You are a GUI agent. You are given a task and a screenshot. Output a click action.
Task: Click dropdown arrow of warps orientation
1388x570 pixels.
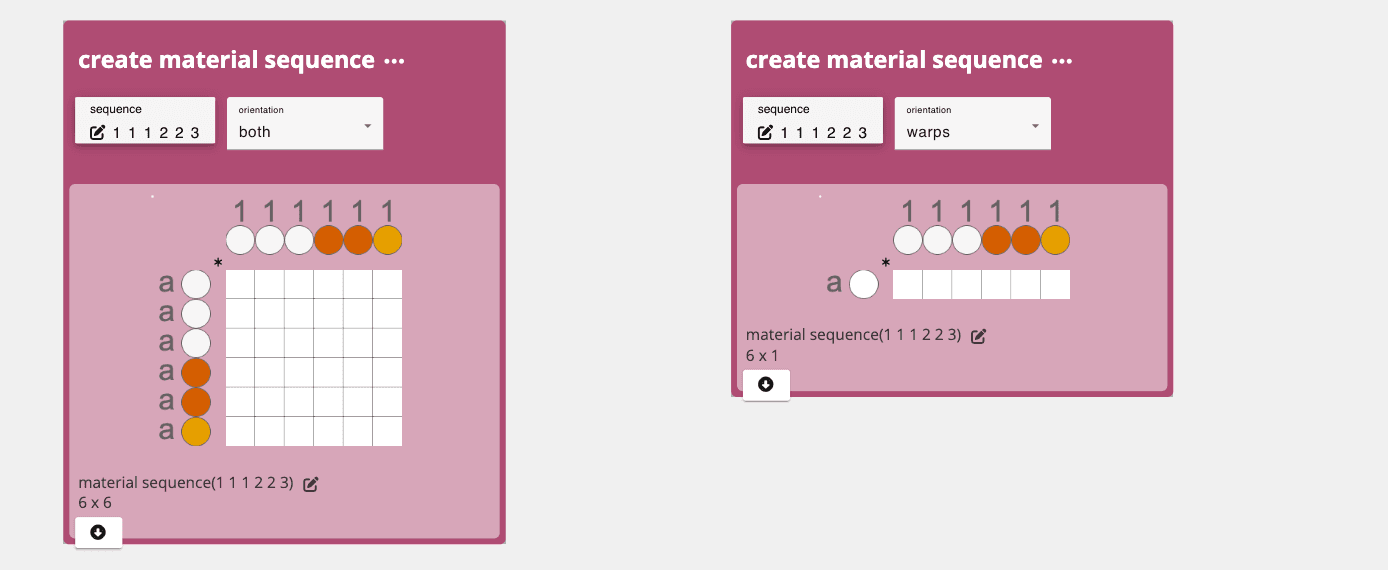[x=1035, y=126]
